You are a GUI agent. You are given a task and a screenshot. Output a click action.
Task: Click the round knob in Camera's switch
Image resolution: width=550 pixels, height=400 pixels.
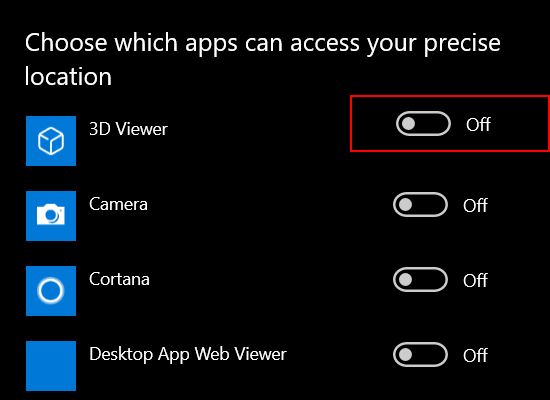[405, 205]
